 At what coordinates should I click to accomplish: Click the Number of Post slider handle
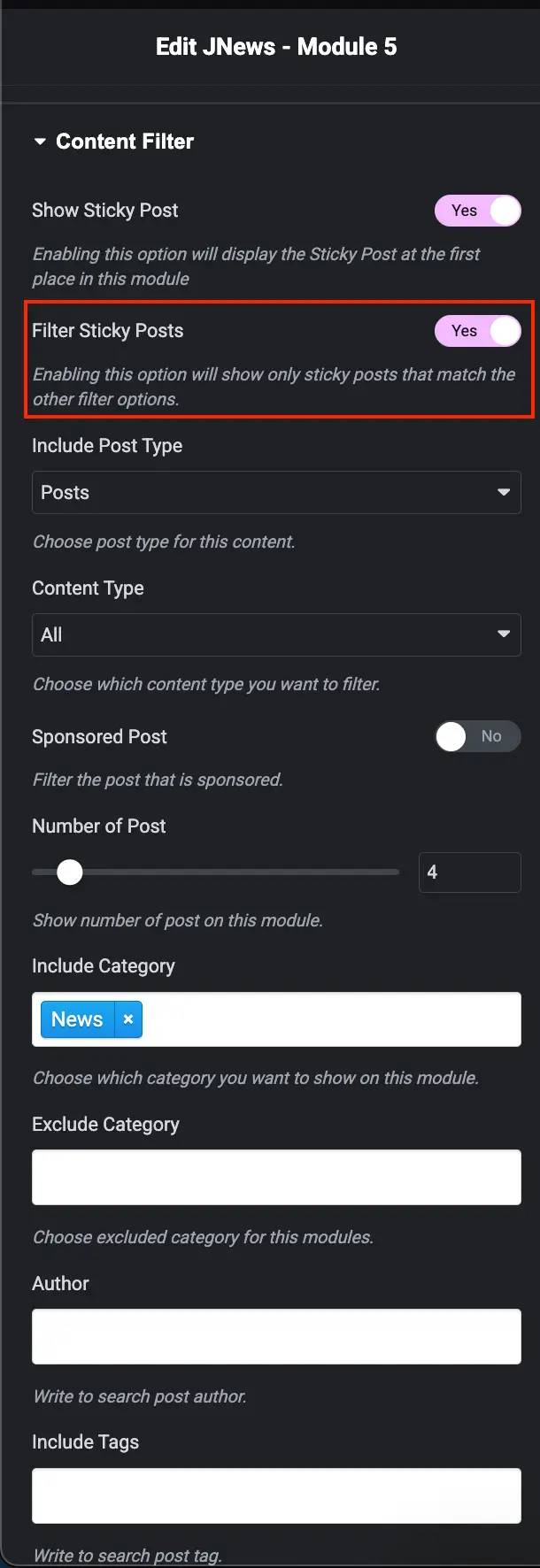tap(70, 872)
